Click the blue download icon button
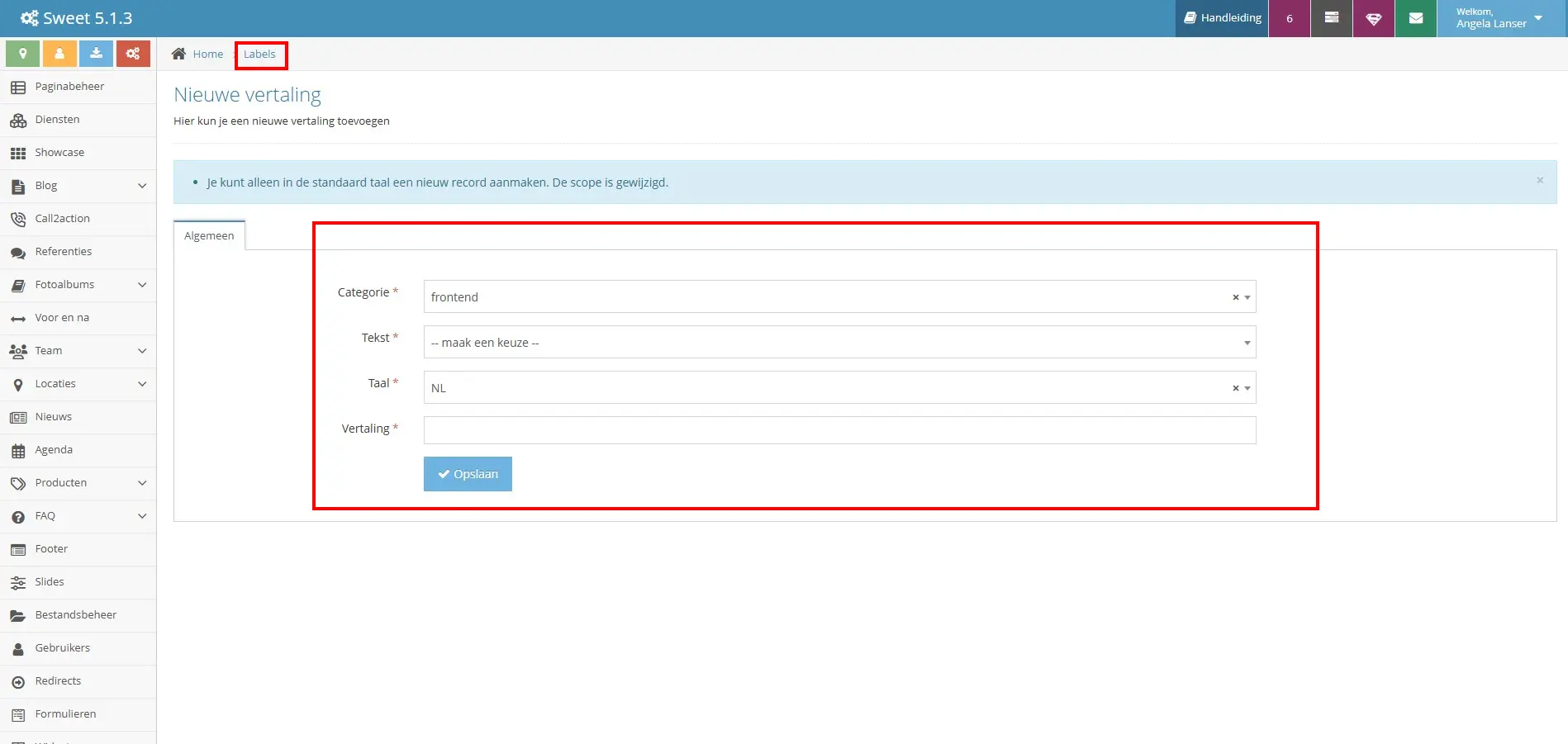The height and width of the screenshot is (744, 1568). tap(96, 54)
